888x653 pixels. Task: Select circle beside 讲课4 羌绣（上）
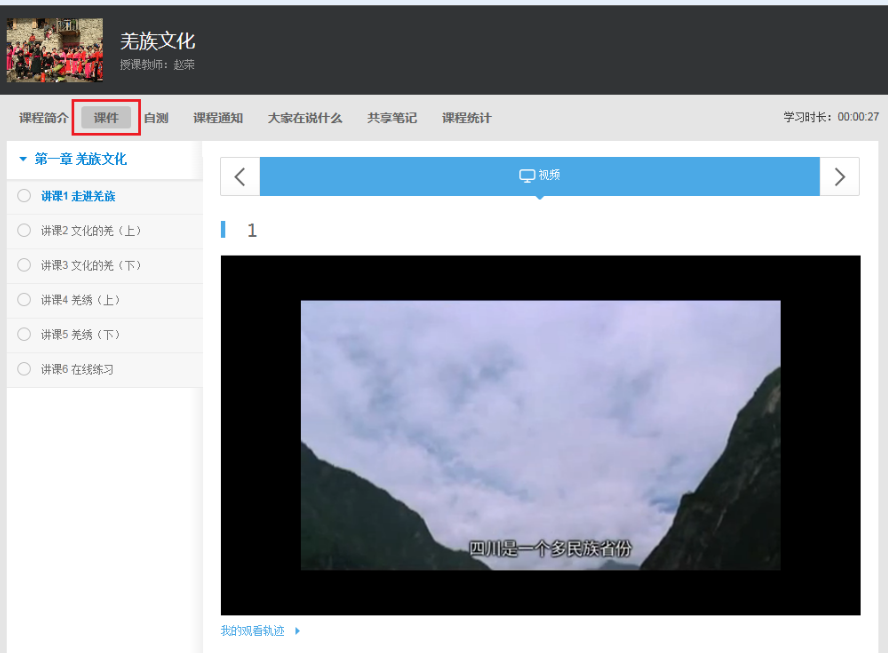[24, 300]
